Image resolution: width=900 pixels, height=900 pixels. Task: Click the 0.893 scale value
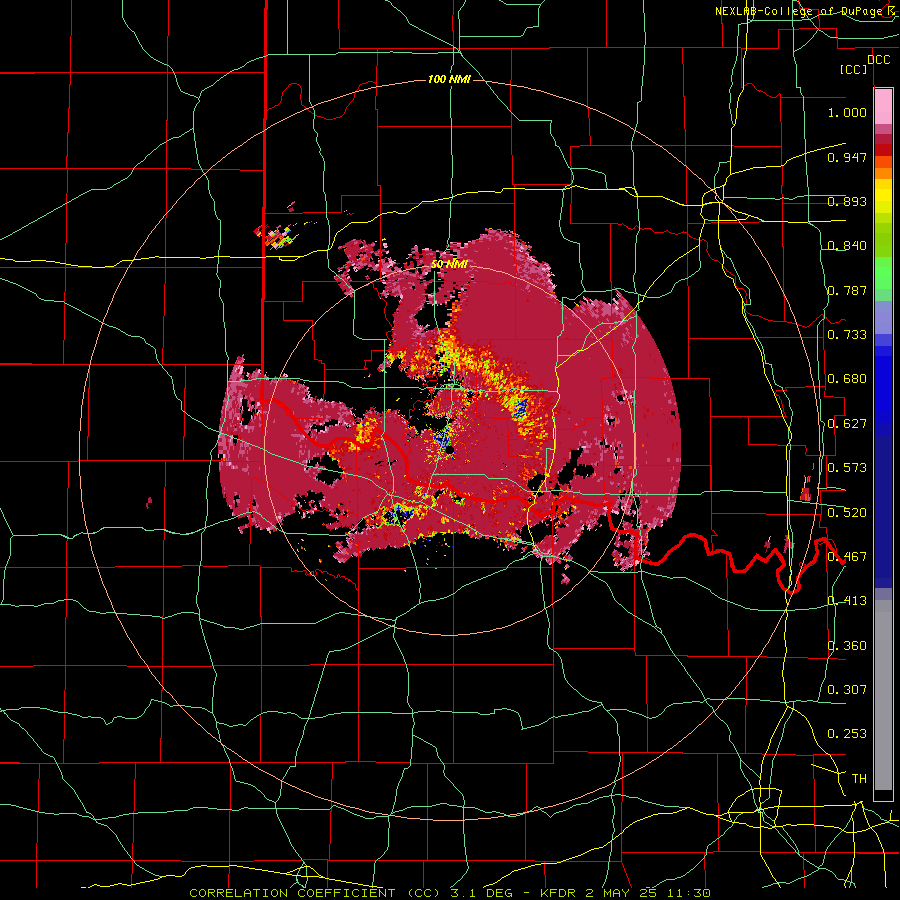tap(847, 201)
